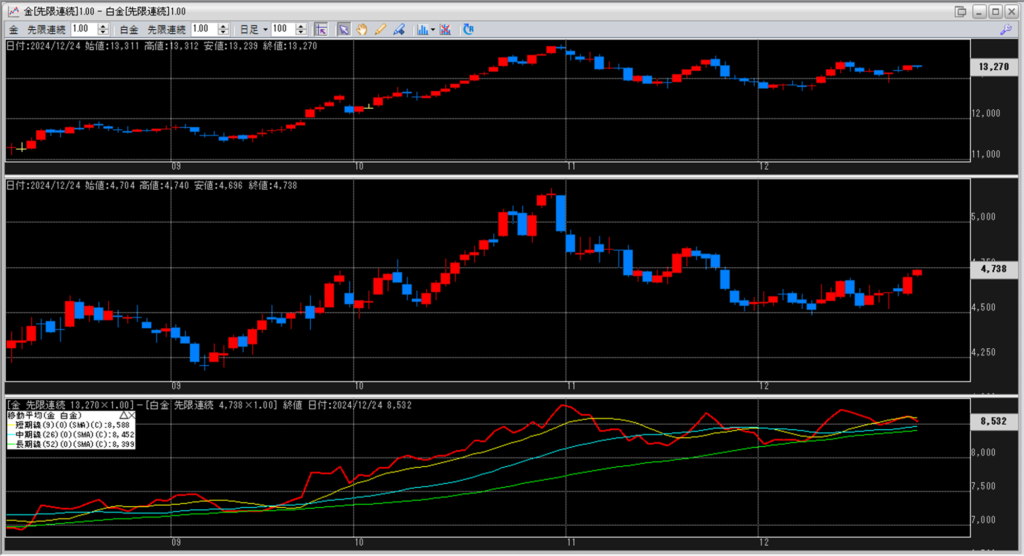
Task: Toggle the crosshair cursor display button
Action: tap(321, 30)
